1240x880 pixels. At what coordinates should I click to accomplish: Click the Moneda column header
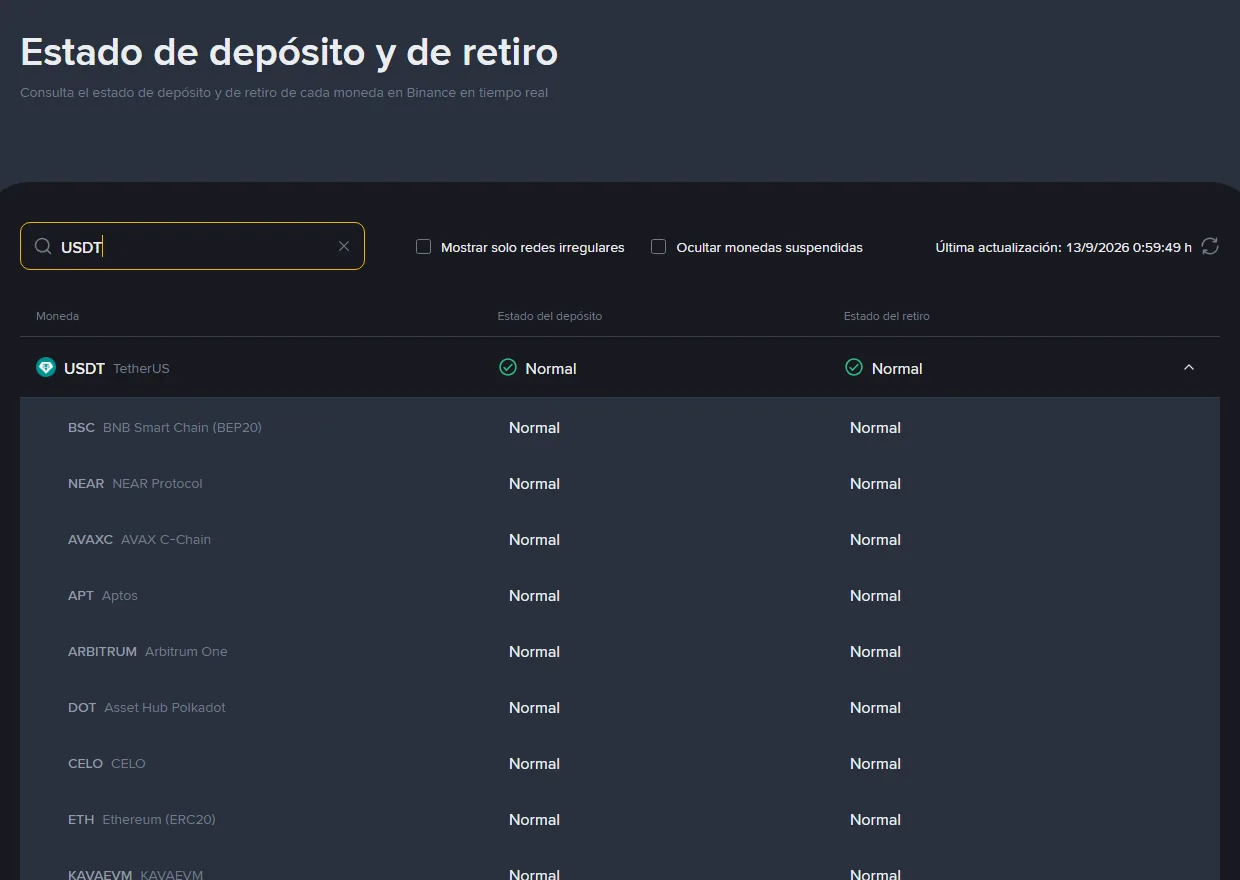[57, 316]
